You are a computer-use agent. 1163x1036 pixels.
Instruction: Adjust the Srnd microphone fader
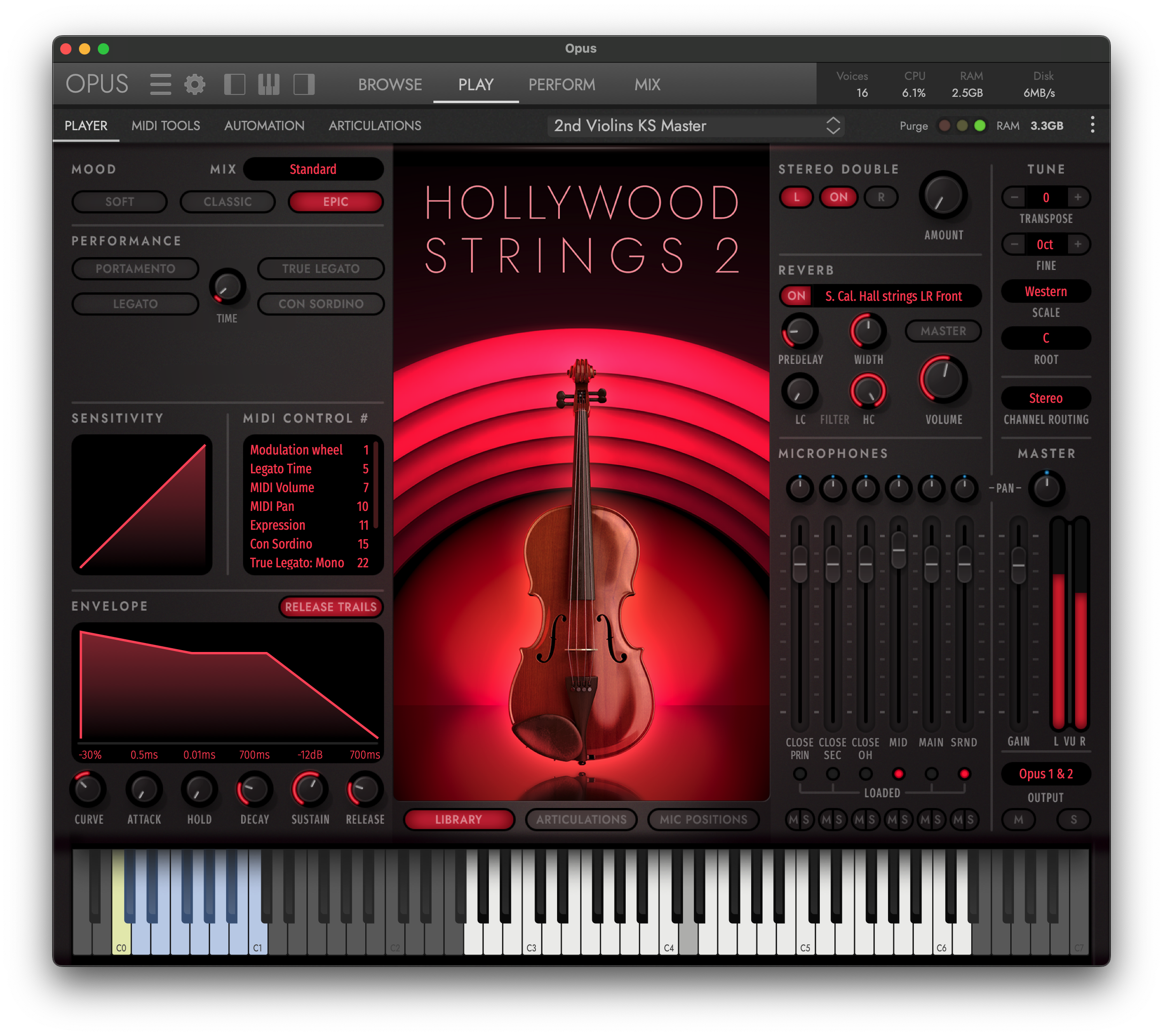click(964, 564)
